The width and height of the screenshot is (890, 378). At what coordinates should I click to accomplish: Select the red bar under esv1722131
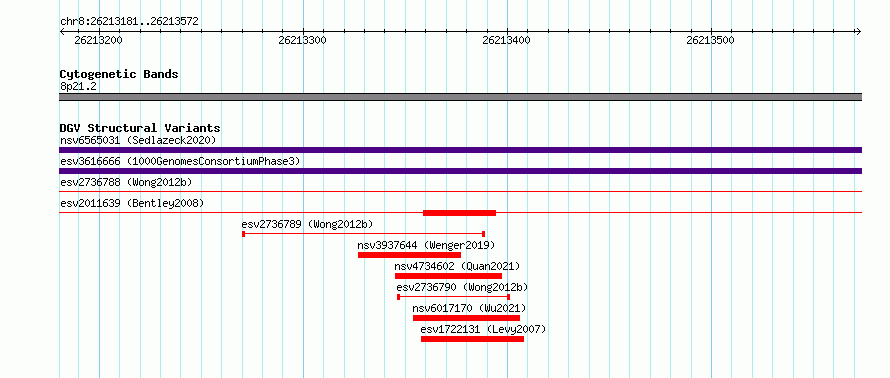(x=472, y=339)
